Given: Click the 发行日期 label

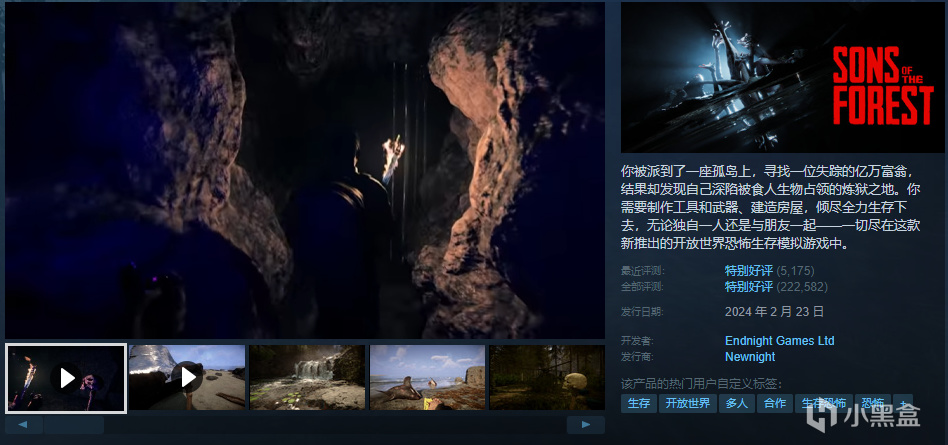Looking at the screenshot, I should point(642,313).
